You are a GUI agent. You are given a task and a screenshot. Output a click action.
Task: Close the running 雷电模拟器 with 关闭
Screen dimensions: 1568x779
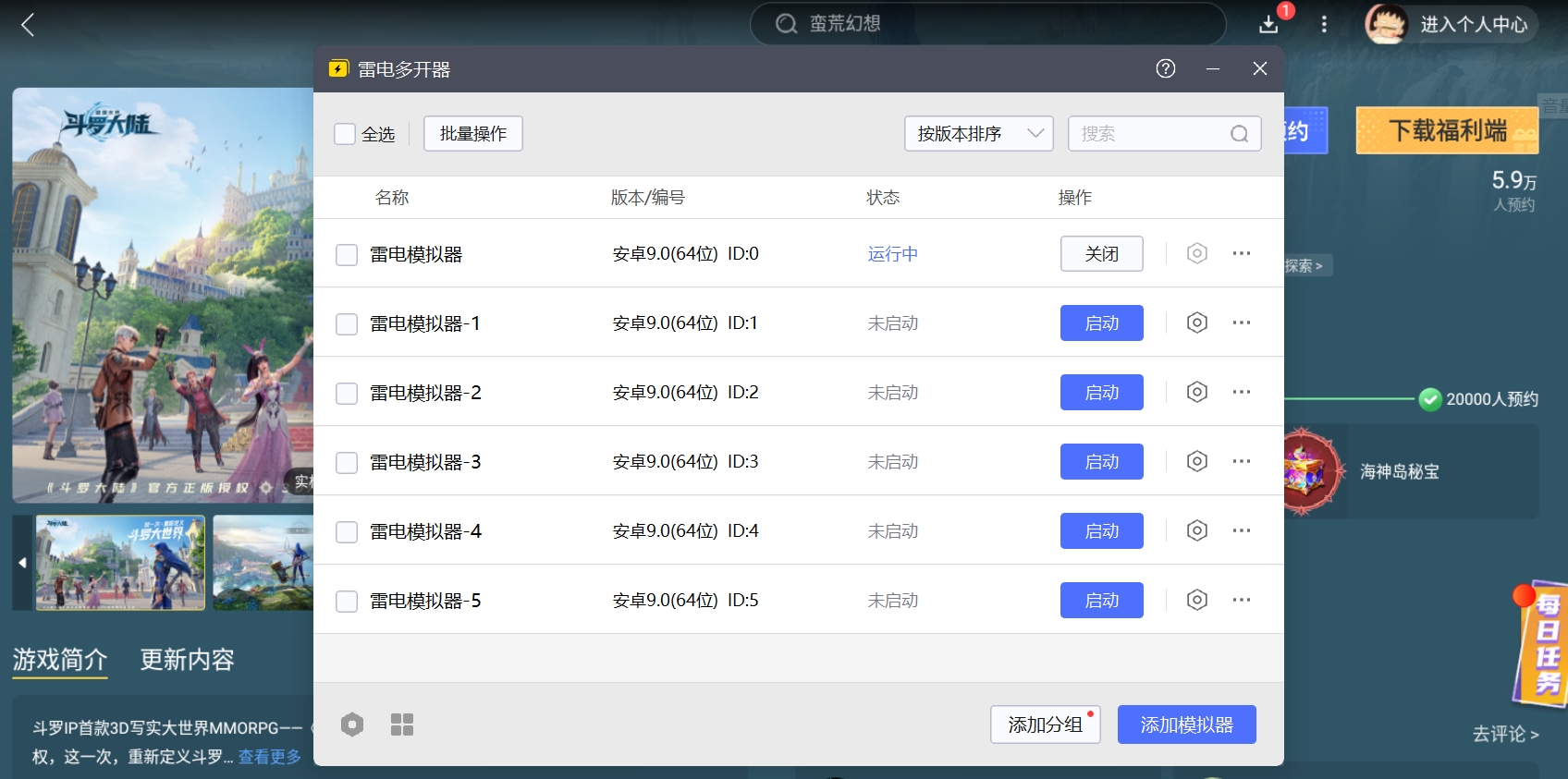click(1101, 254)
